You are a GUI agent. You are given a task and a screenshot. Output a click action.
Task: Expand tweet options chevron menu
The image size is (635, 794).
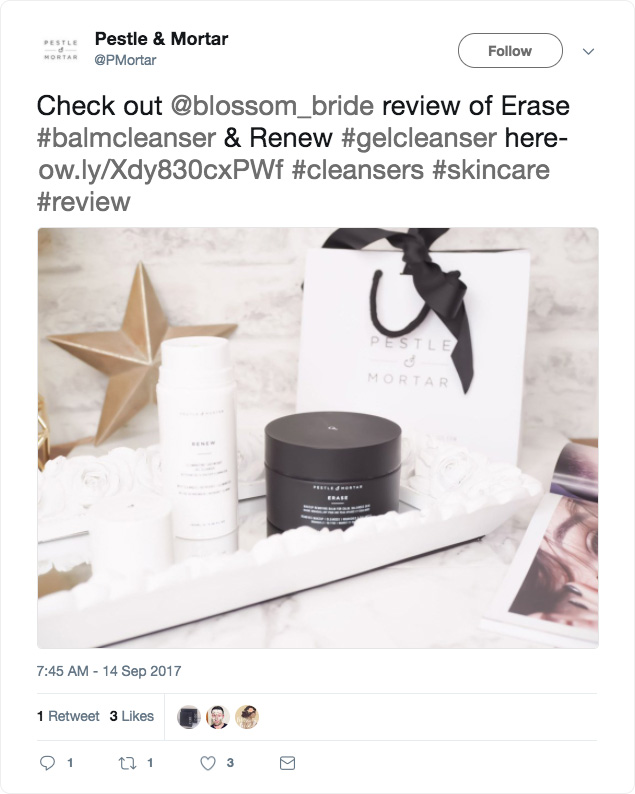tap(588, 51)
